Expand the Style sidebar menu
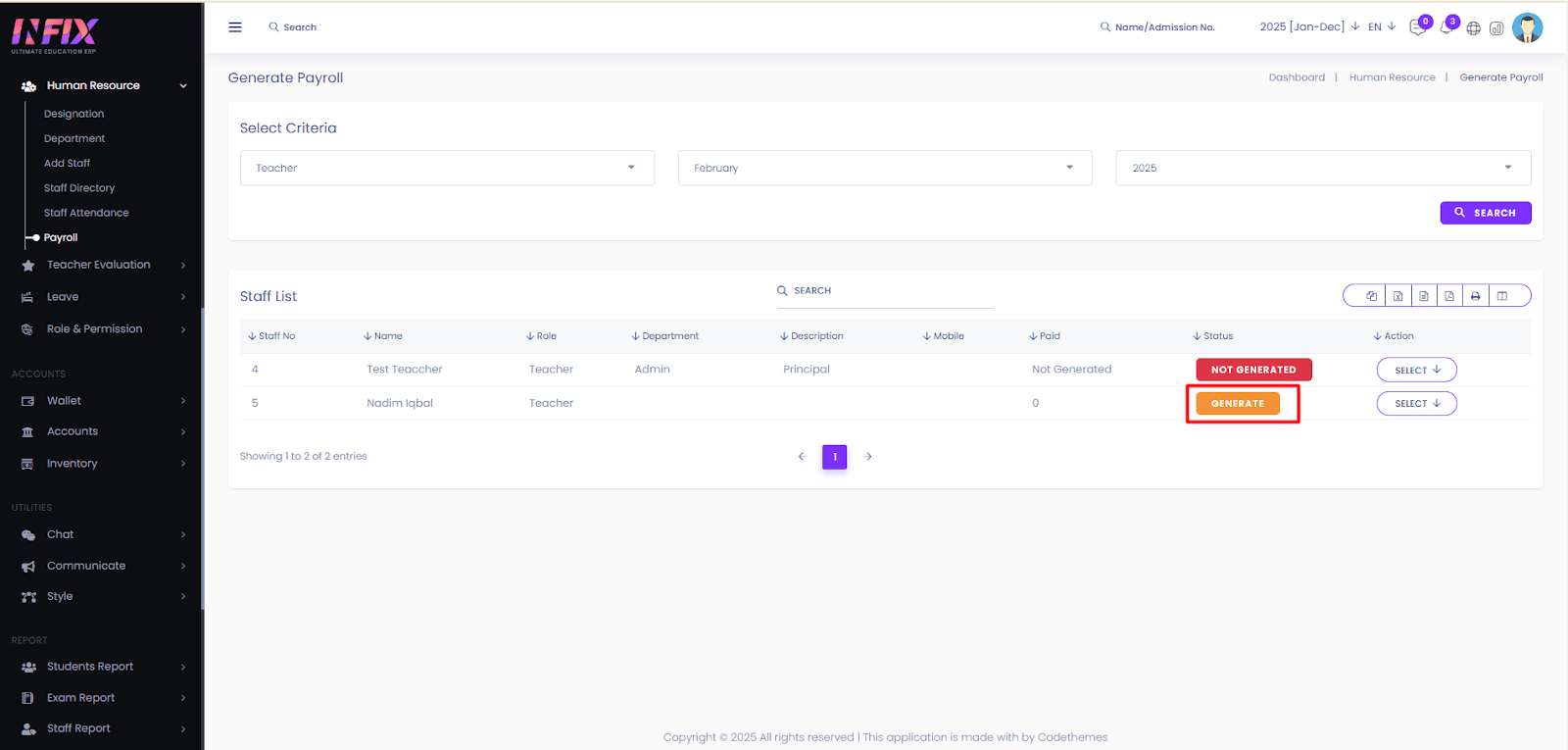The height and width of the screenshot is (750, 1568). (x=103, y=596)
